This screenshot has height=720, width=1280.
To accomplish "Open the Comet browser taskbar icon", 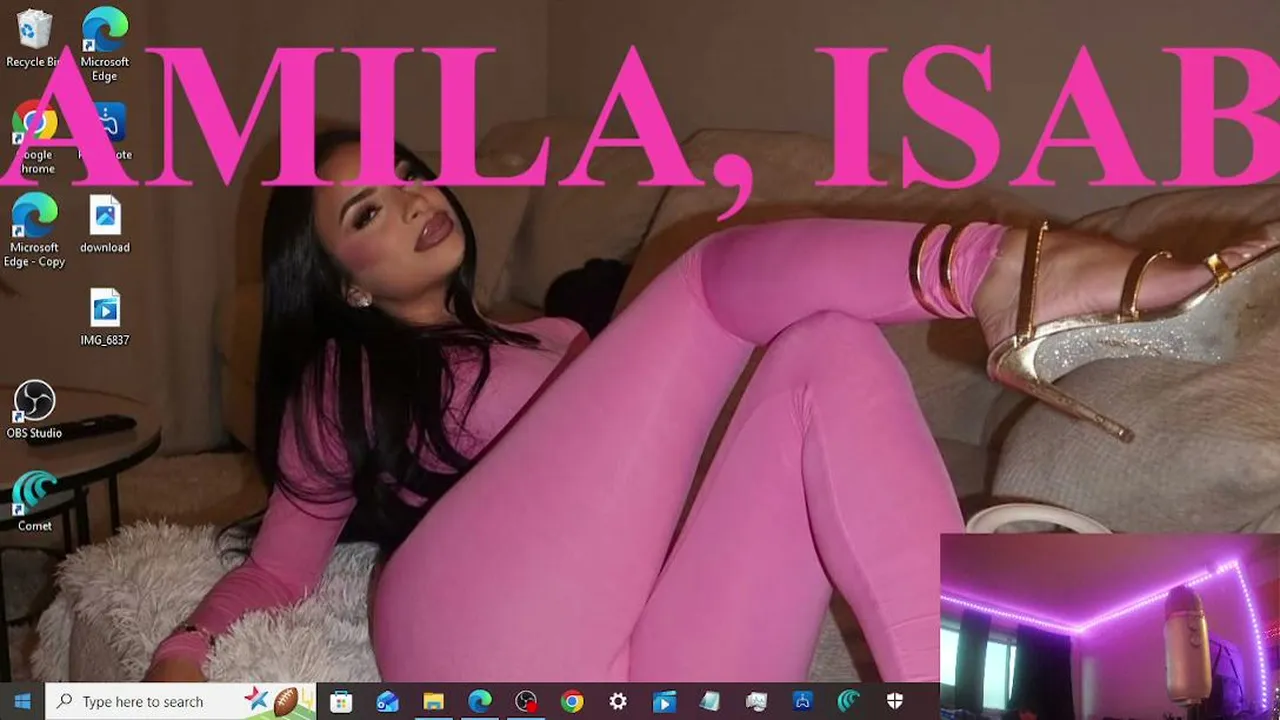I will pyautogui.click(x=849, y=701).
